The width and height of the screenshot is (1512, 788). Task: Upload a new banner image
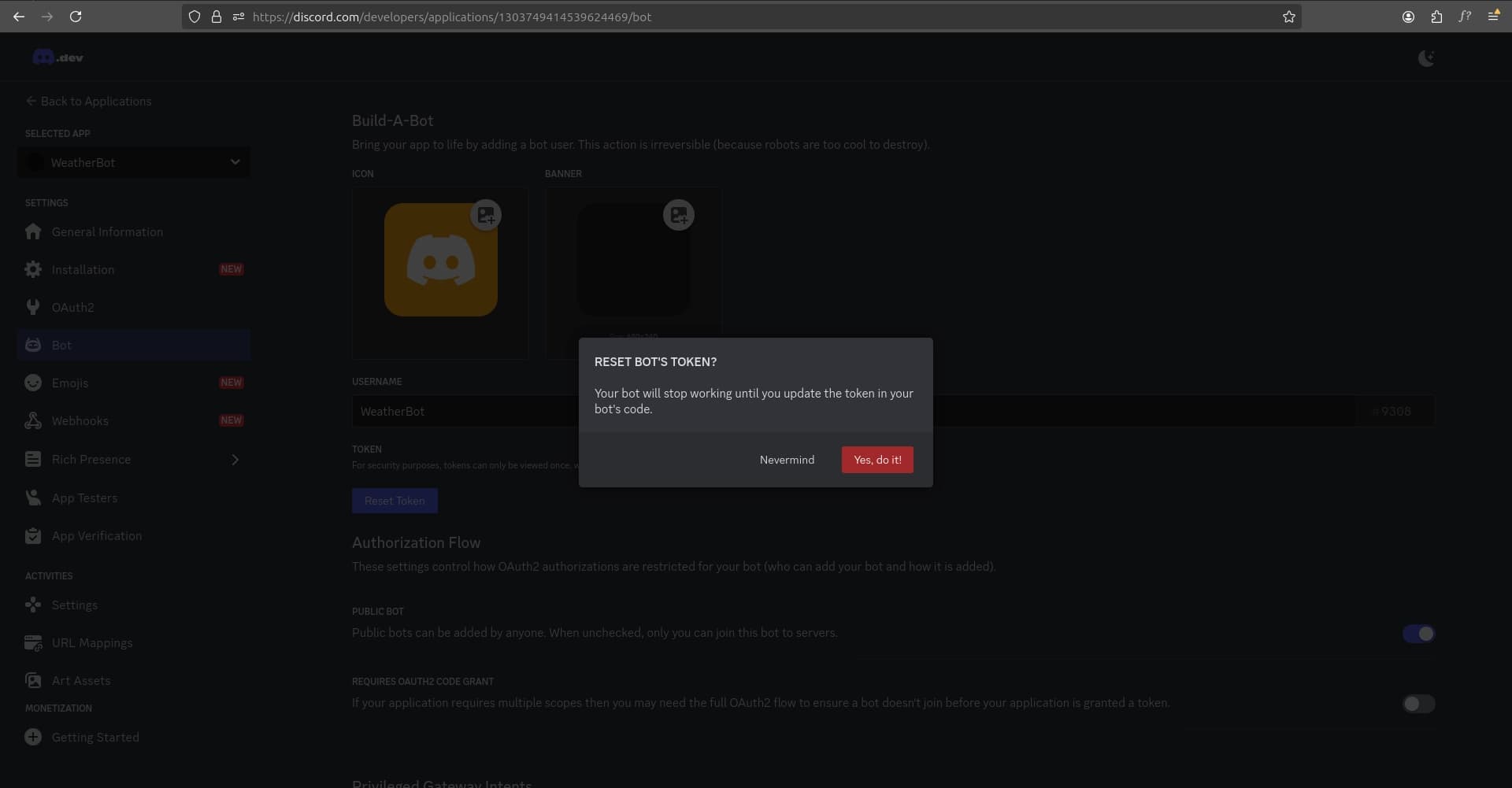pos(678,215)
